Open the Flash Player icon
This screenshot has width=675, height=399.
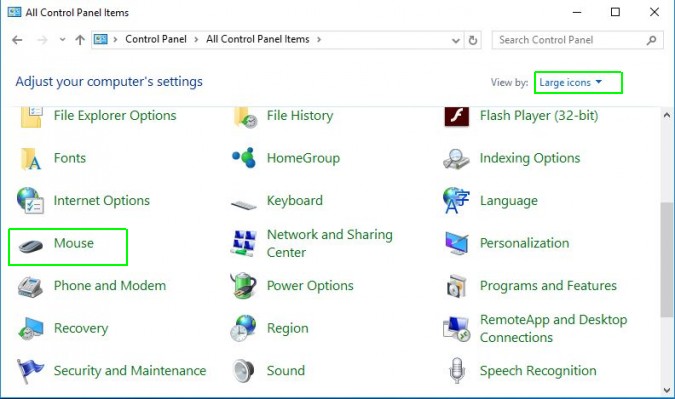[x=457, y=116]
